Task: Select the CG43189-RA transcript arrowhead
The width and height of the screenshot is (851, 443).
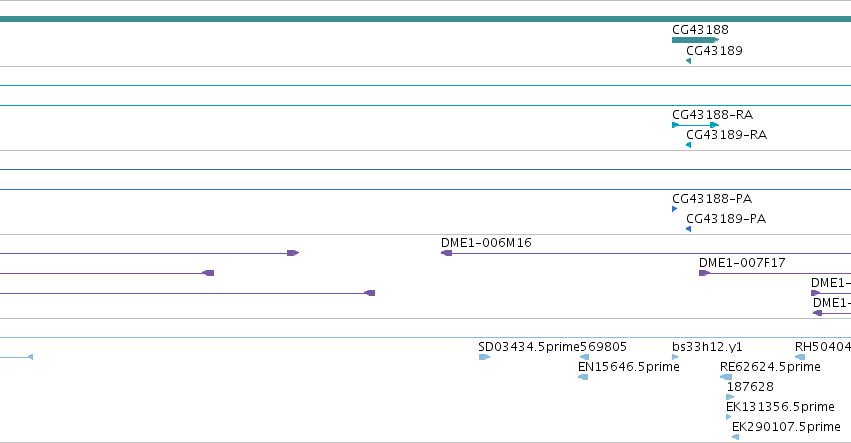Action: [x=689, y=145]
